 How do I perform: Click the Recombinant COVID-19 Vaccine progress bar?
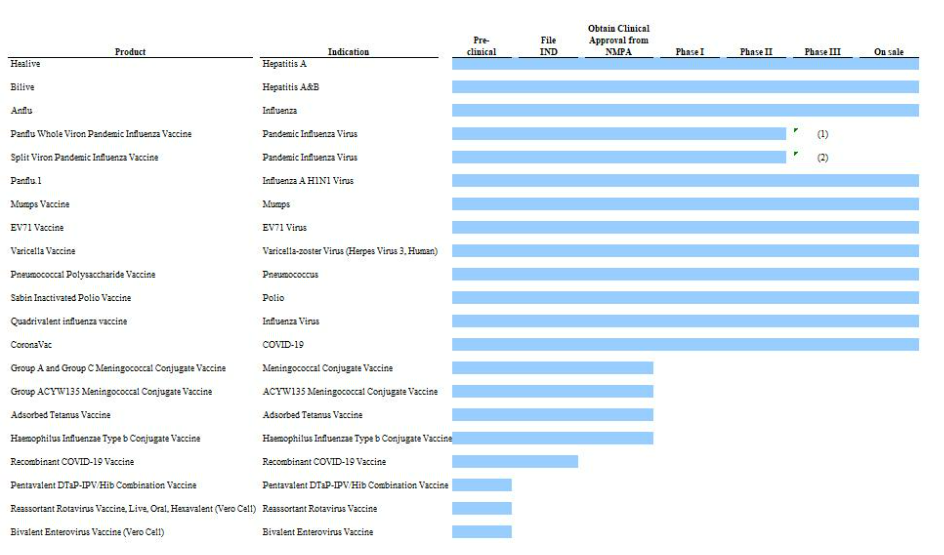[514, 462]
